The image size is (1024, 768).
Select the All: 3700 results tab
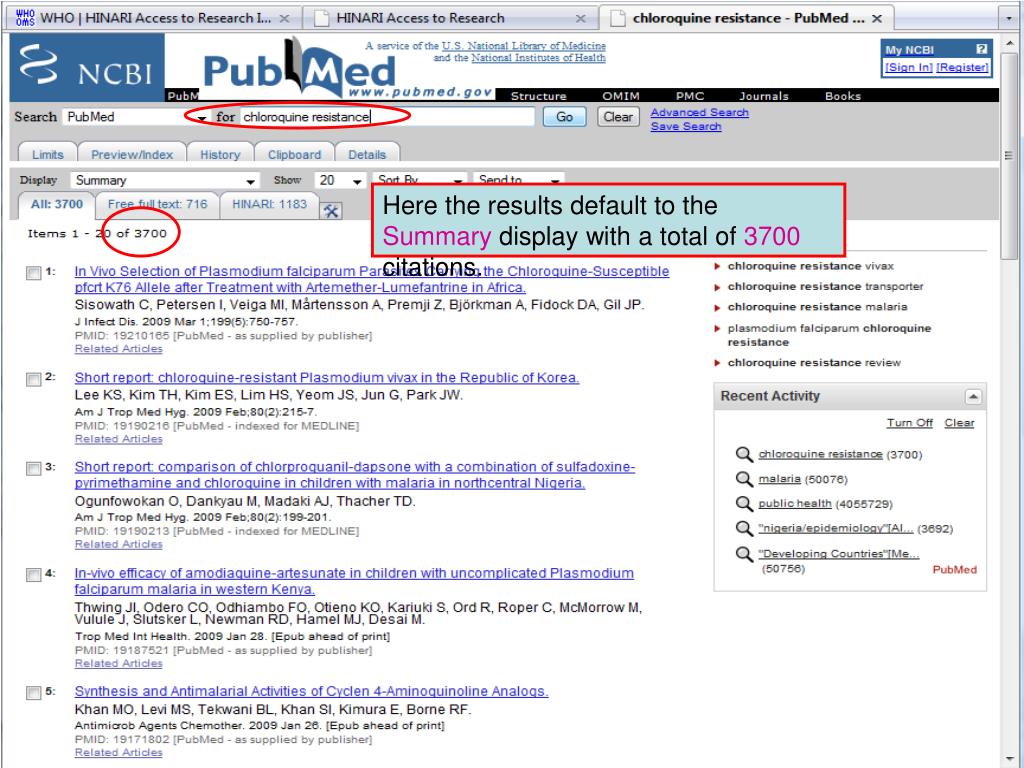coord(57,204)
